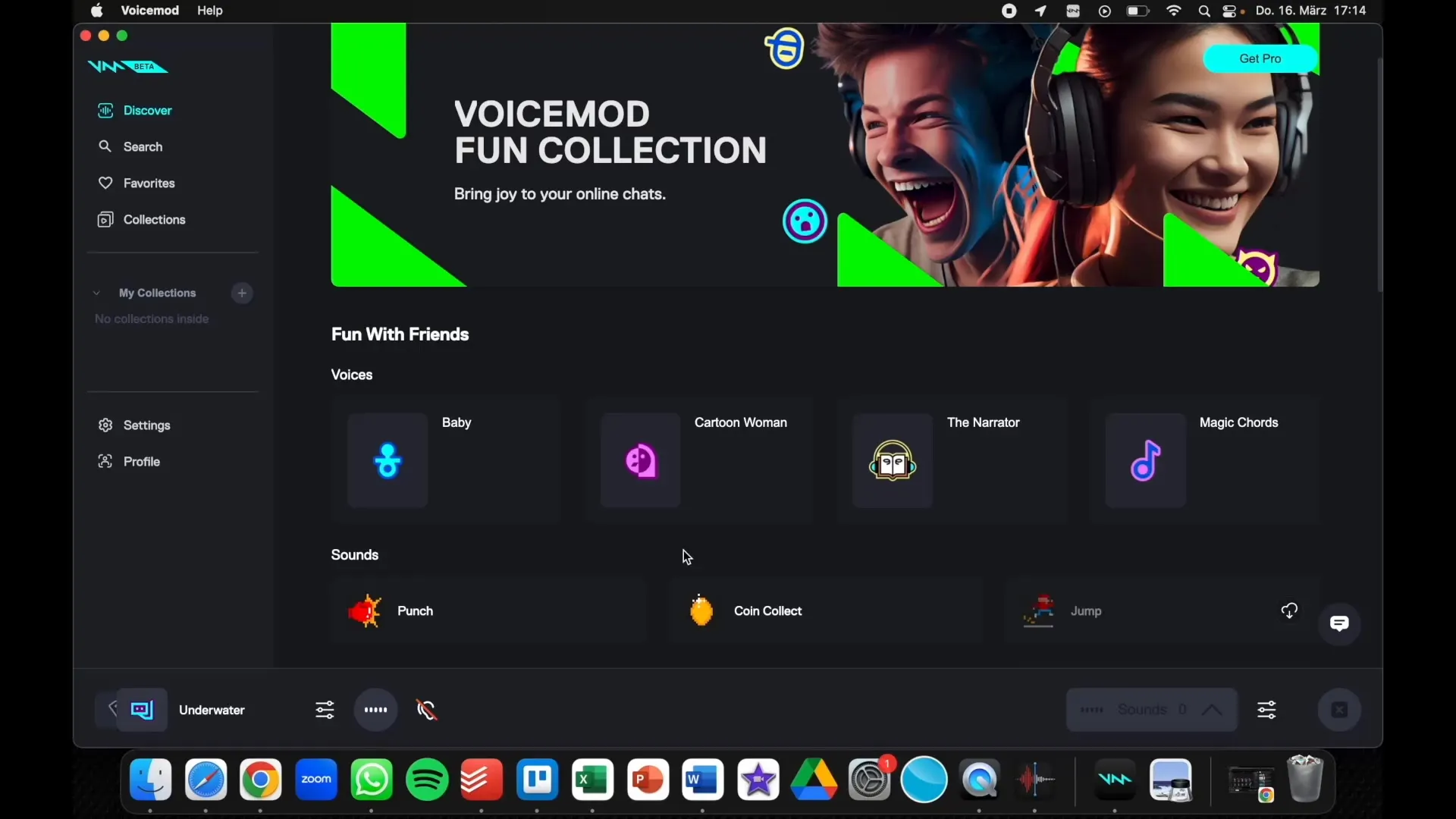Viewport: 1456px width, 819px height.
Task: Select the Cartoon Woman voice icon
Action: [x=639, y=461]
